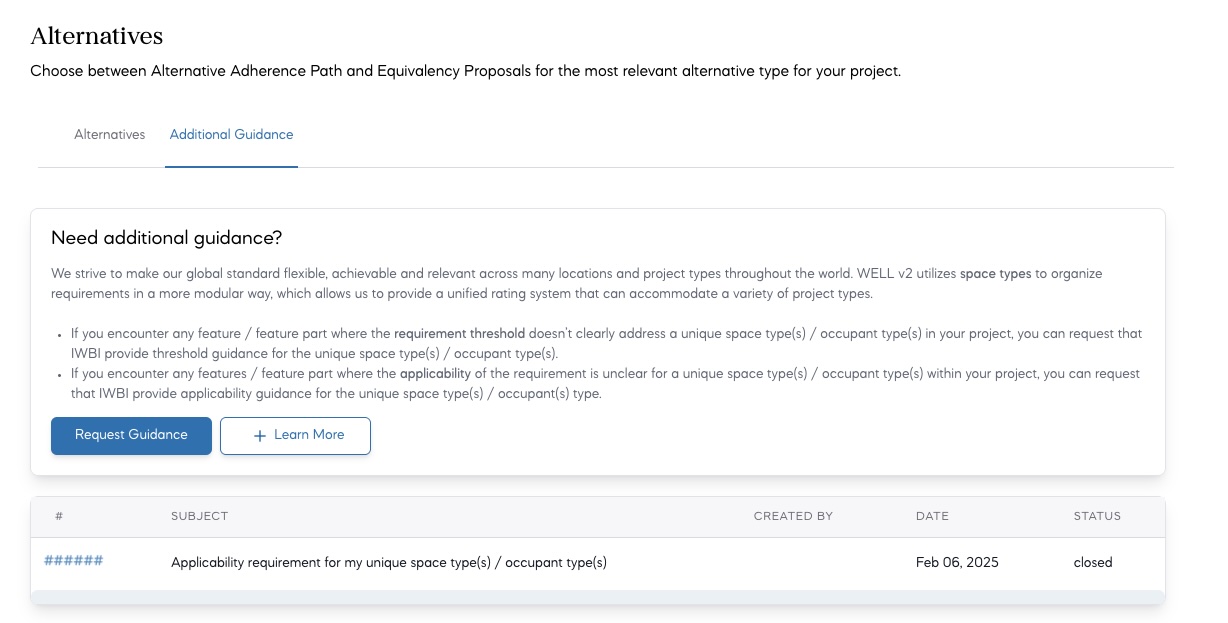Sort by the CREATED BY column header

point(793,516)
